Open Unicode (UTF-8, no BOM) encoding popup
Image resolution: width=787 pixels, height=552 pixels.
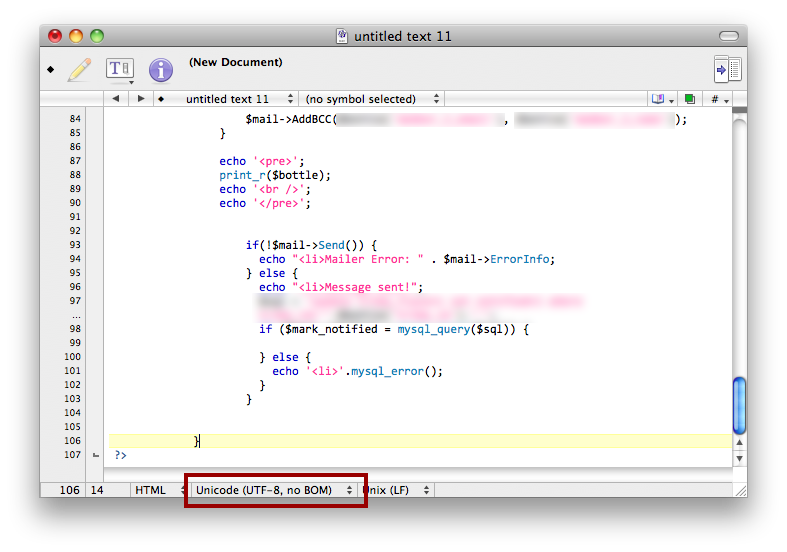pyautogui.click(x=274, y=490)
